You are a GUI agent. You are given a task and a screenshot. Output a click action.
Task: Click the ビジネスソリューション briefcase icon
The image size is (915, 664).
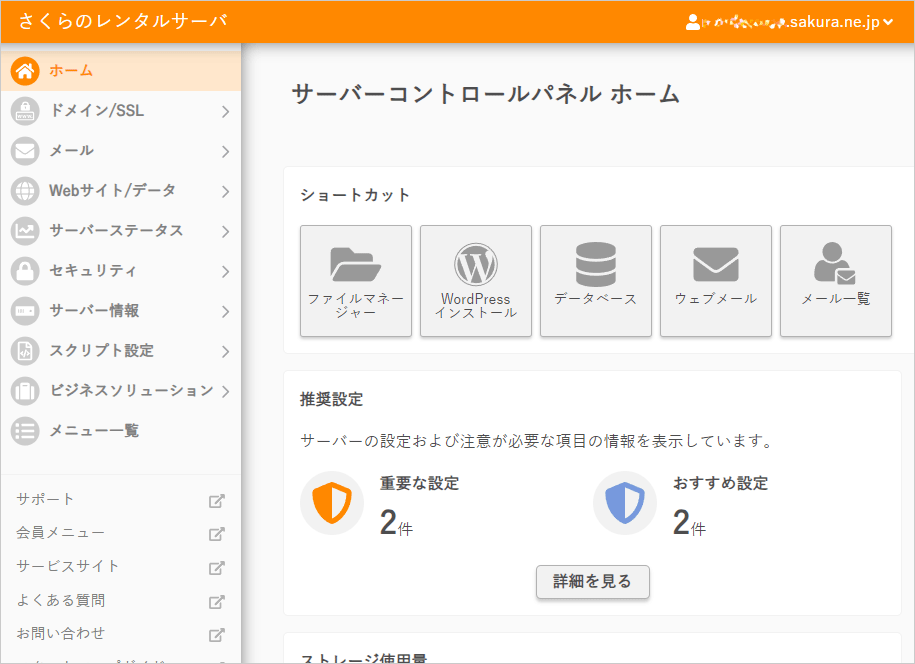tap(25, 391)
